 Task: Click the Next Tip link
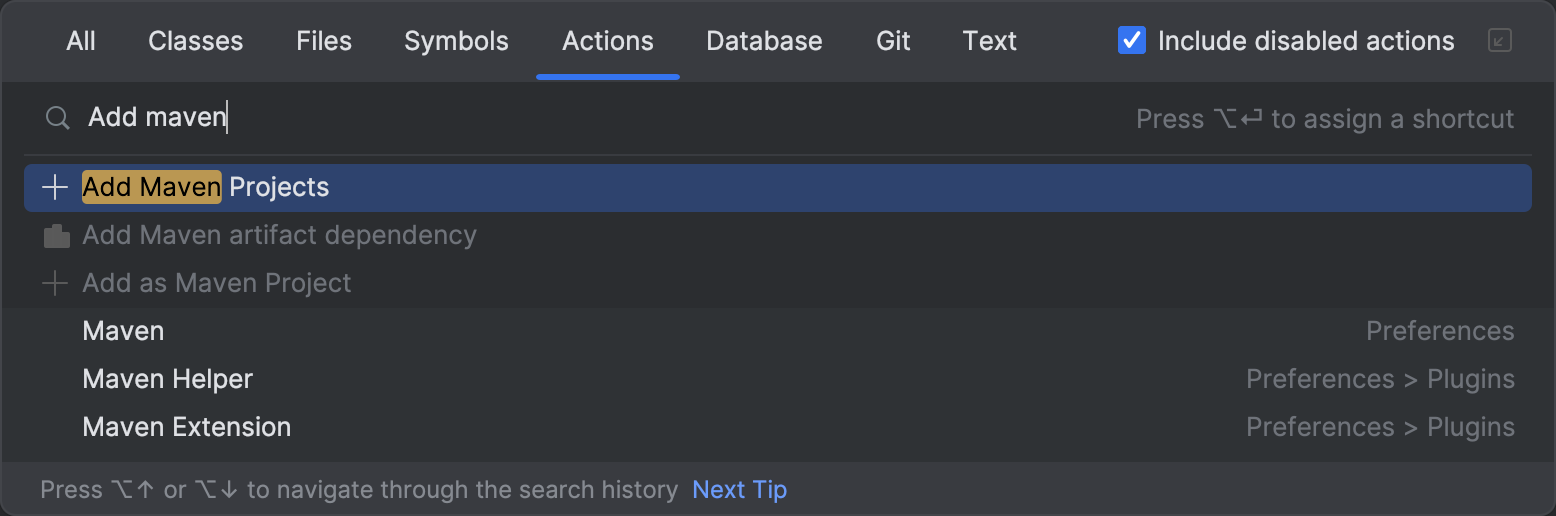click(x=739, y=490)
